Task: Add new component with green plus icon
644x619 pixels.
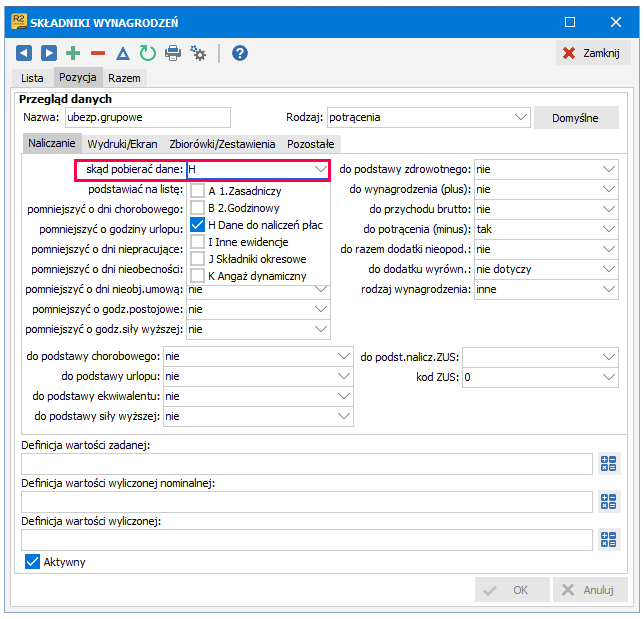Action: (73, 53)
